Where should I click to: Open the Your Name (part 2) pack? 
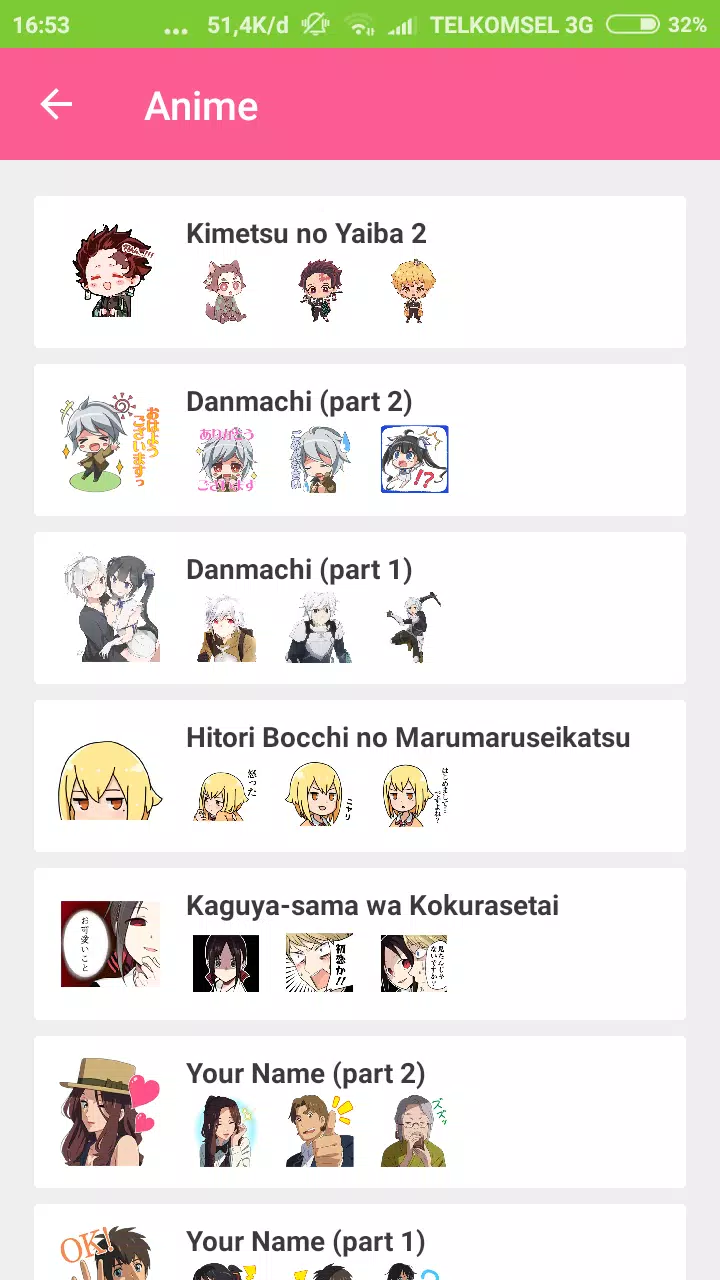[360, 1112]
